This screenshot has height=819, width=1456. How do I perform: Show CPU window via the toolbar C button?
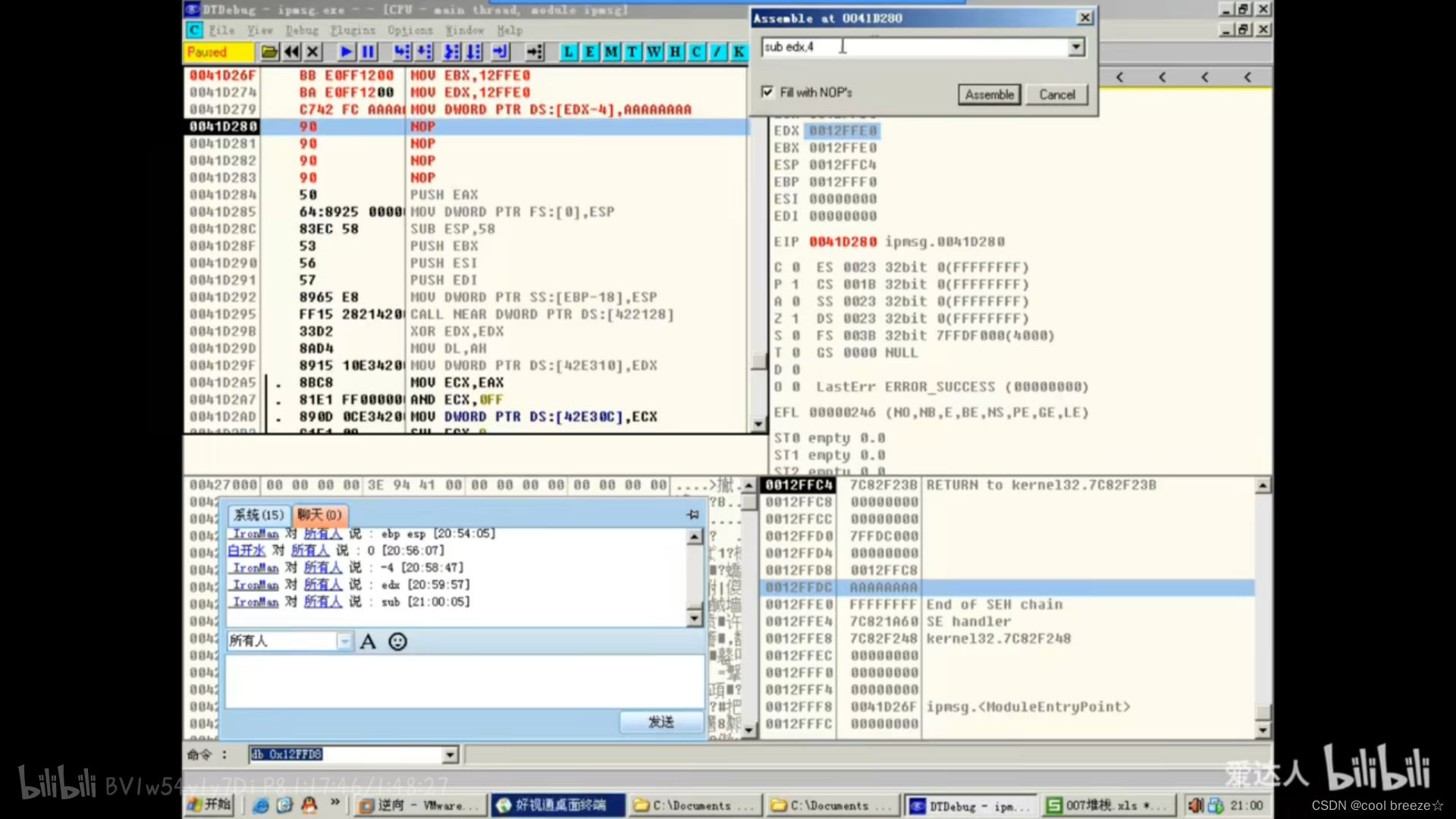click(695, 52)
